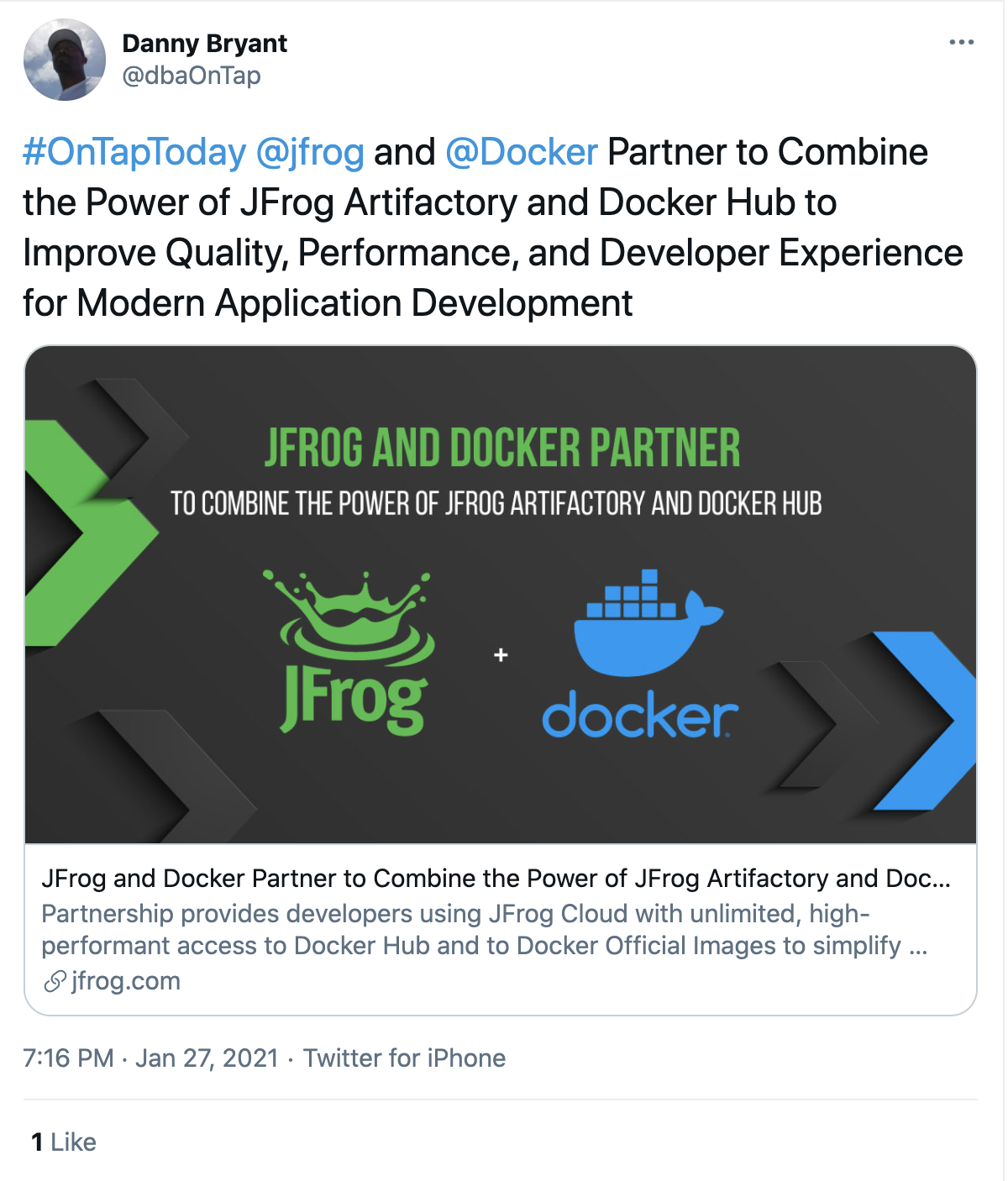Click Twitter for iPhone source label

[404, 1058]
